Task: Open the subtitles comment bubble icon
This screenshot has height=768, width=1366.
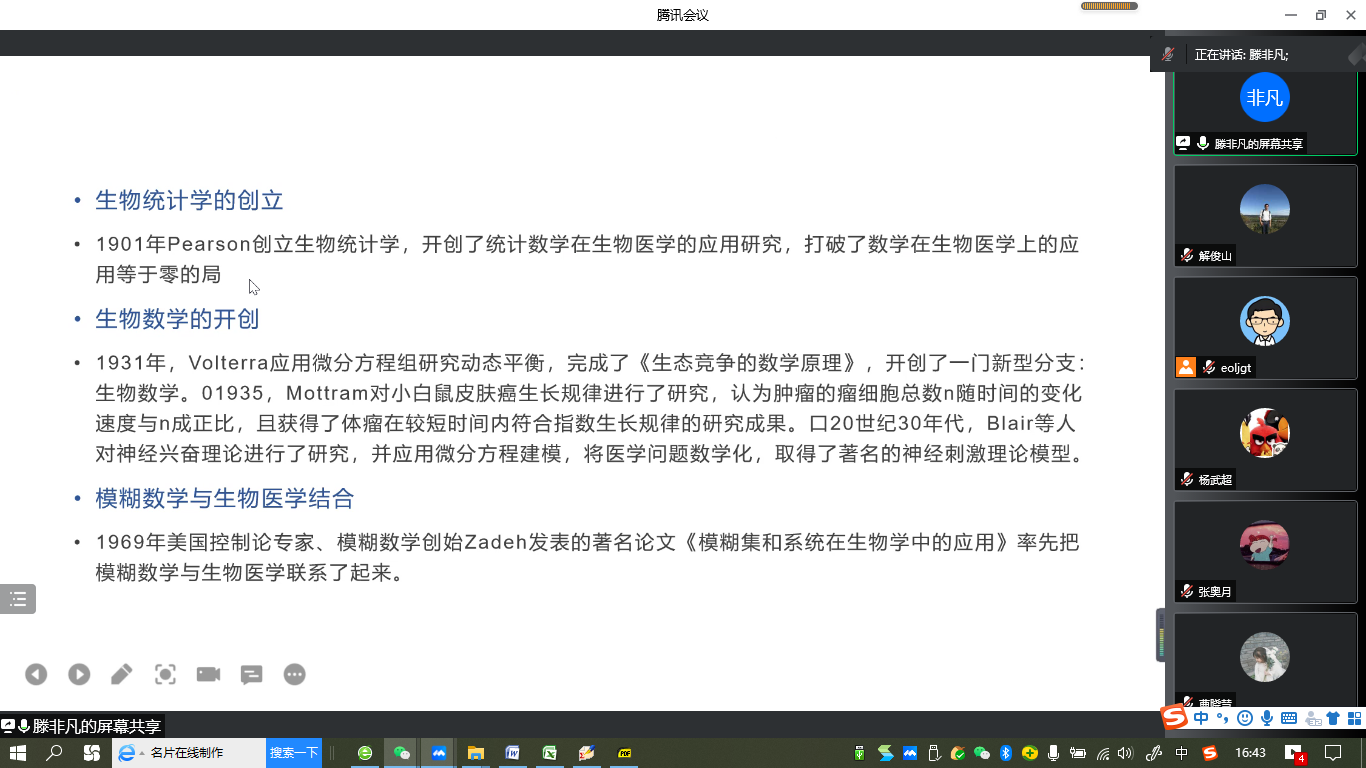Action: pos(251,675)
